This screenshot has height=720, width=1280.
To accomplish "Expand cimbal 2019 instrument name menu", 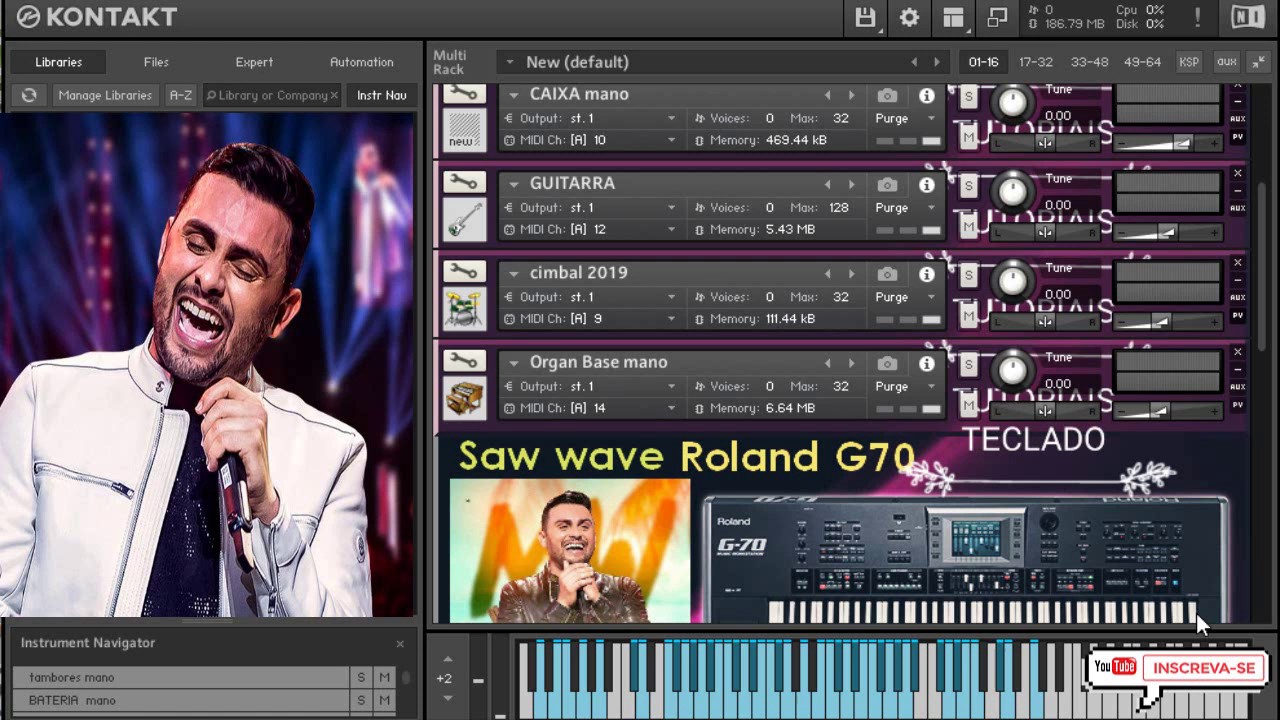I will [x=513, y=273].
